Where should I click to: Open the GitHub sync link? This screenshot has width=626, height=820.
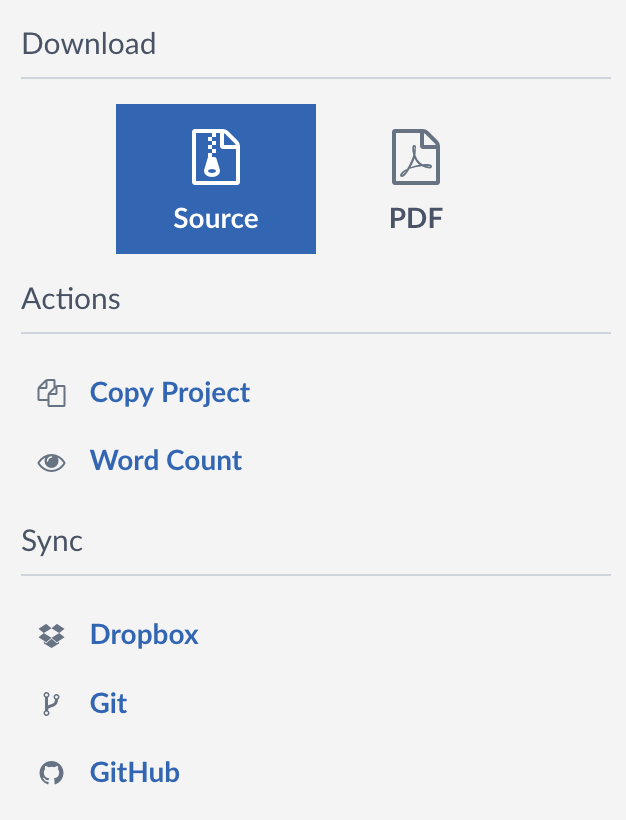tap(134, 772)
